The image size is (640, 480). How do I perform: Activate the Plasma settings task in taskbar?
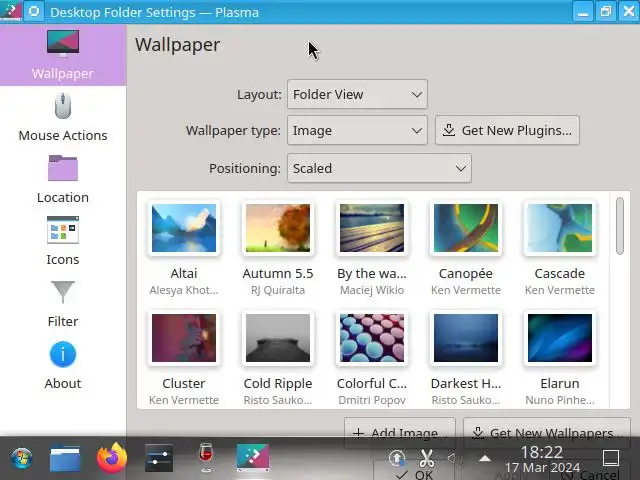(253, 457)
